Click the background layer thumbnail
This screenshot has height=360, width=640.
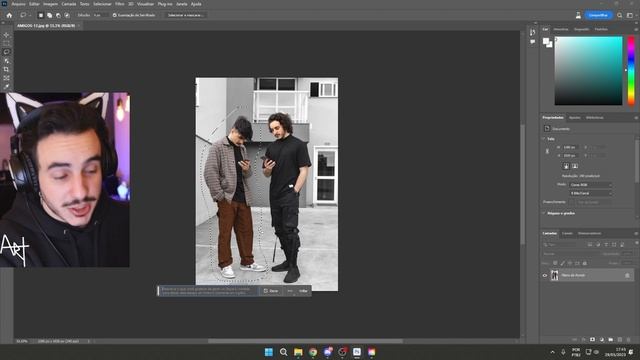(x=554, y=276)
